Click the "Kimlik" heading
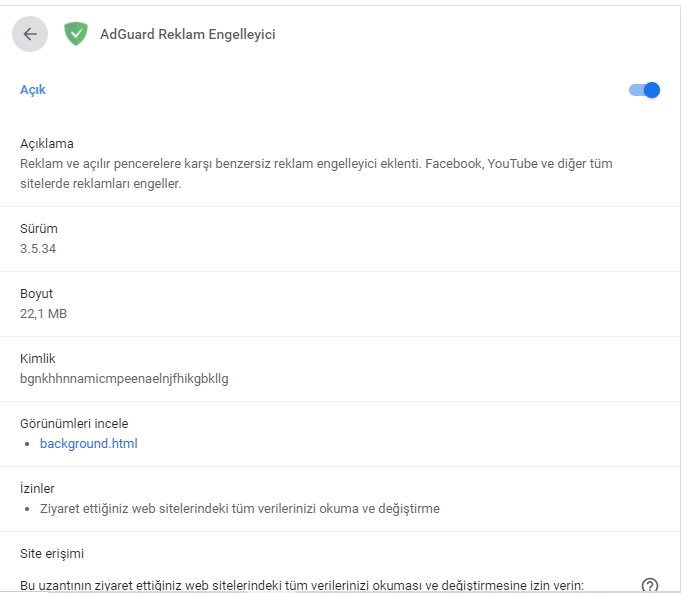681x593 pixels. coord(38,358)
